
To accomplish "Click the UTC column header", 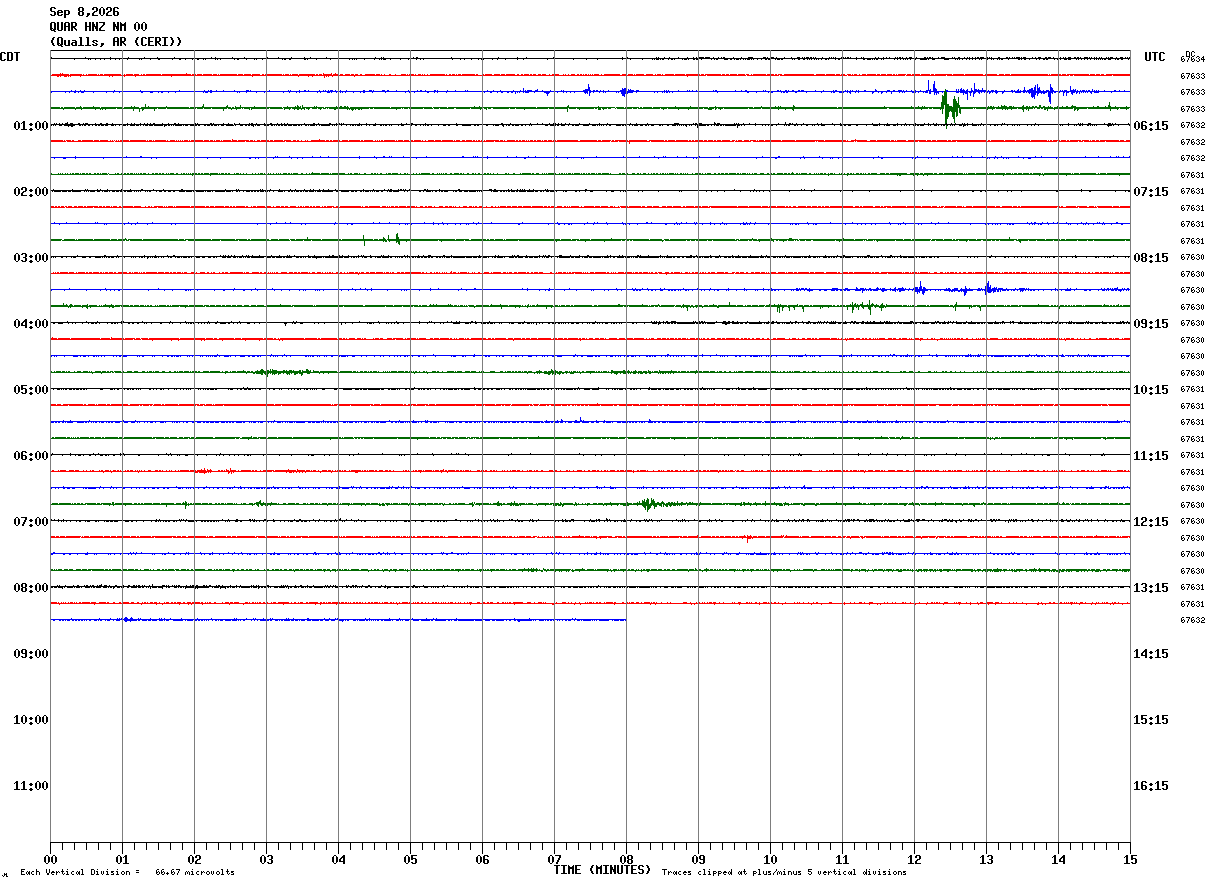I will click(x=1155, y=57).
